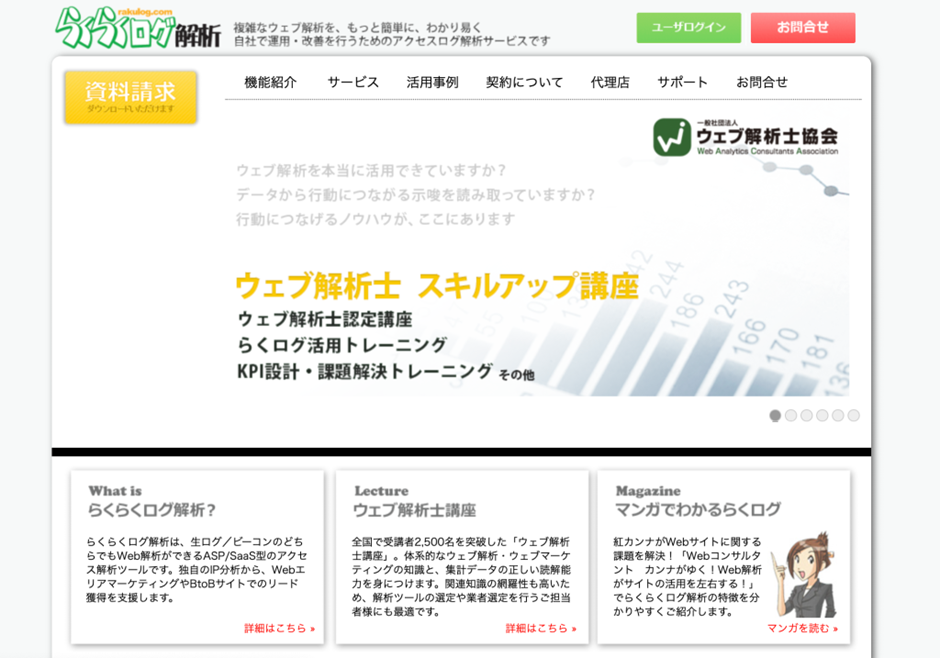Open the サポート navigation item

682,82
